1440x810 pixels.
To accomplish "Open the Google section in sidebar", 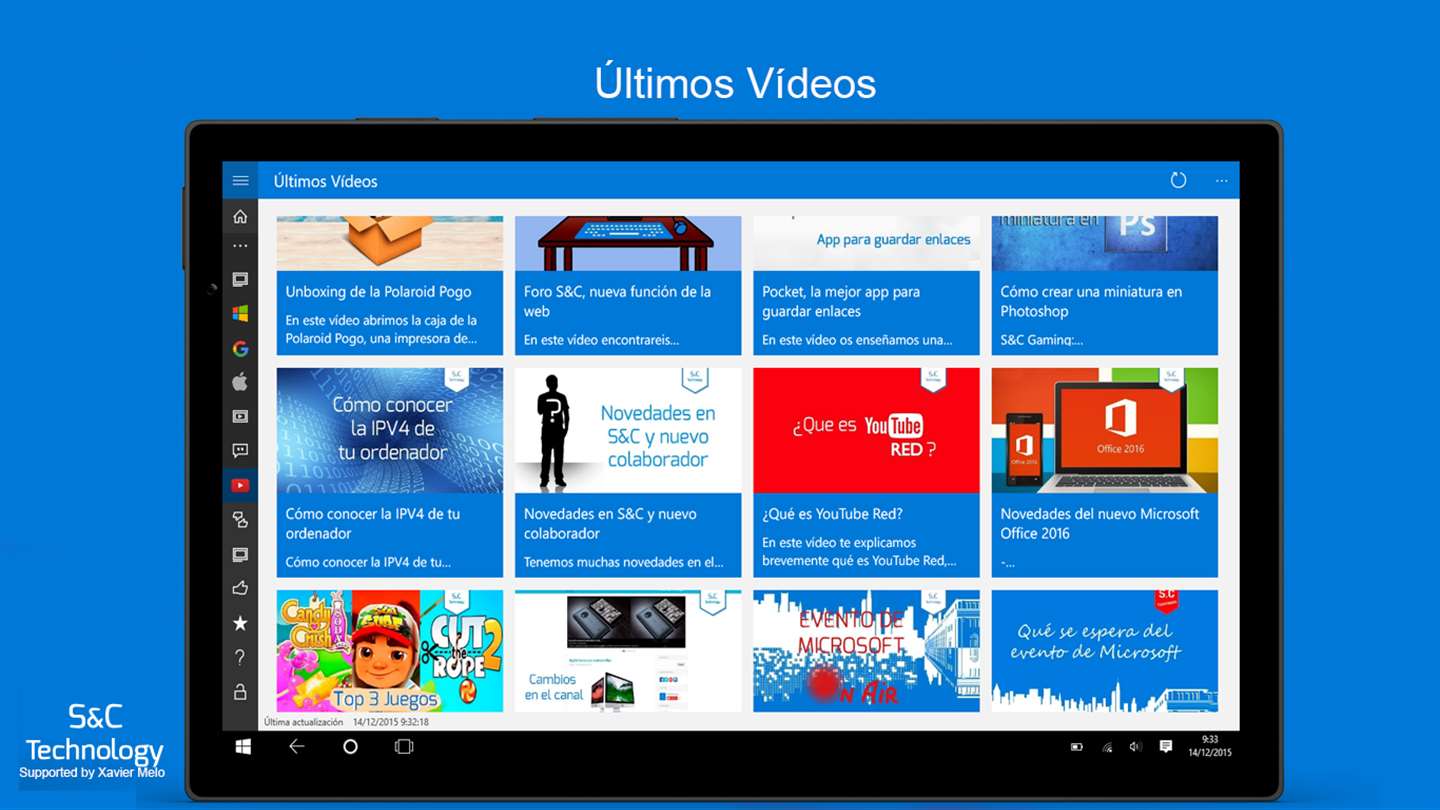I will pos(240,349).
